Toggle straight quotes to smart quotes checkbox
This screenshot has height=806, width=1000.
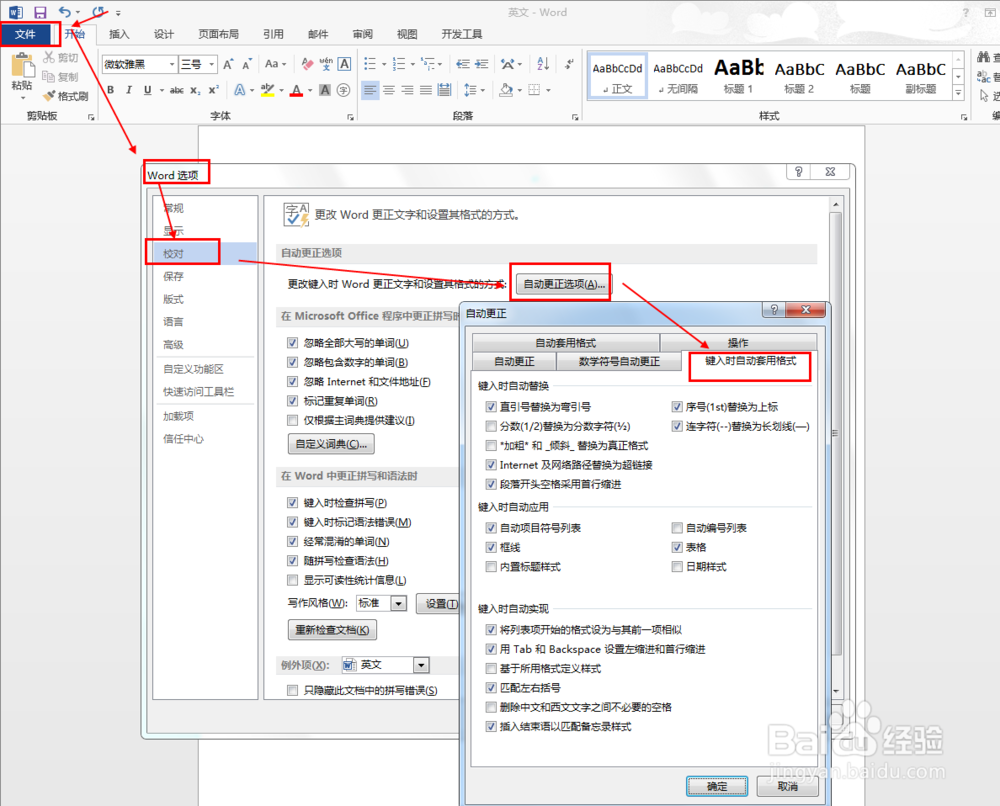coord(491,407)
